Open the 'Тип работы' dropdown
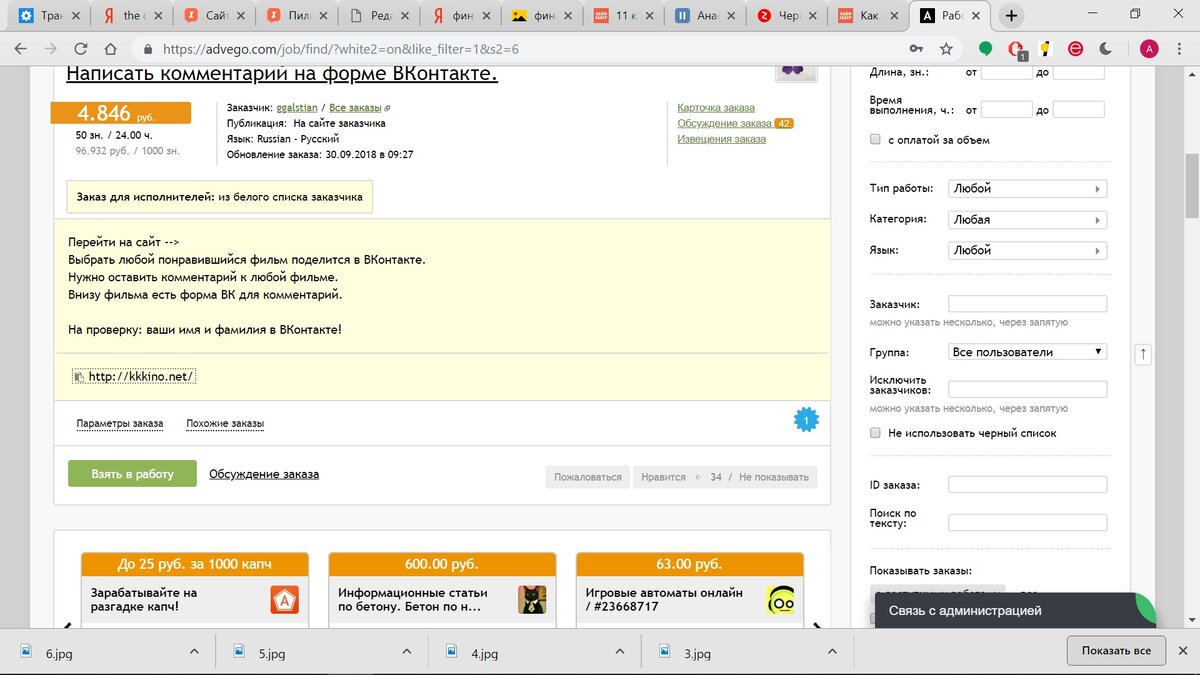 pyautogui.click(x=1027, y=189)
